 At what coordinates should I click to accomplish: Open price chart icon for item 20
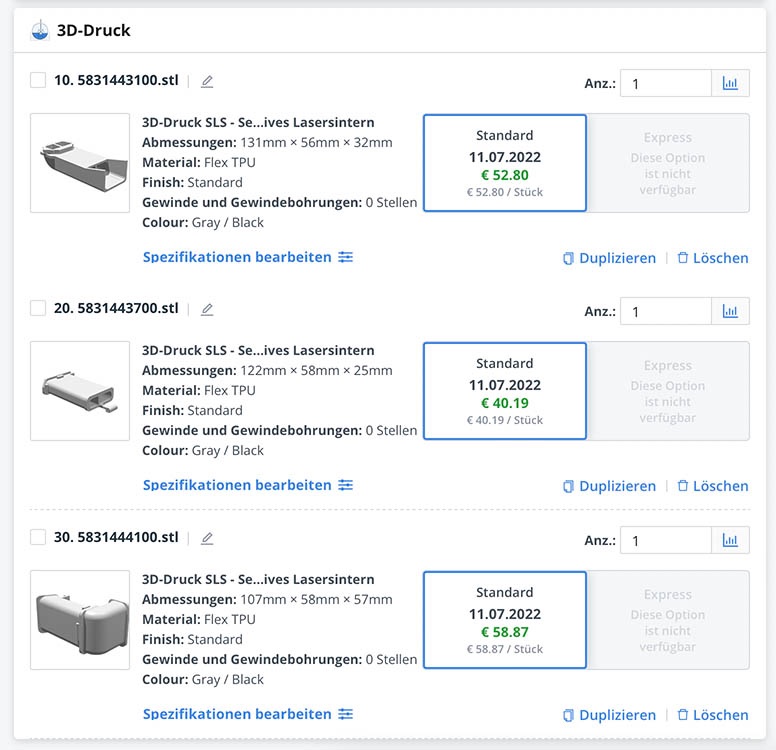coord(730,311)
